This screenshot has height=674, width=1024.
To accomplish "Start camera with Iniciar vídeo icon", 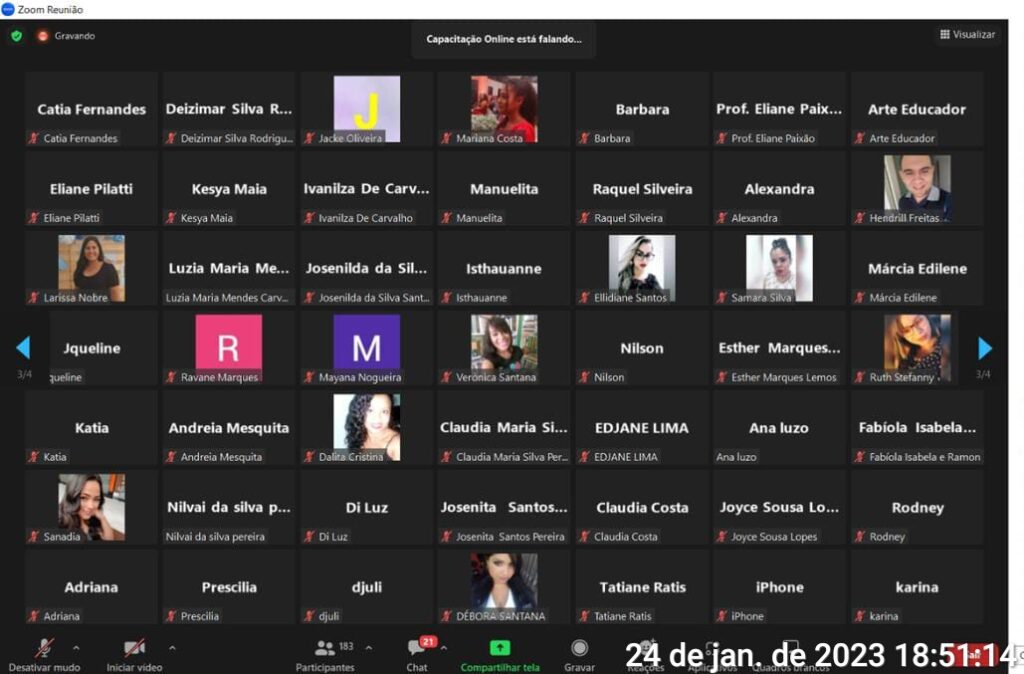I will [134, 648].
